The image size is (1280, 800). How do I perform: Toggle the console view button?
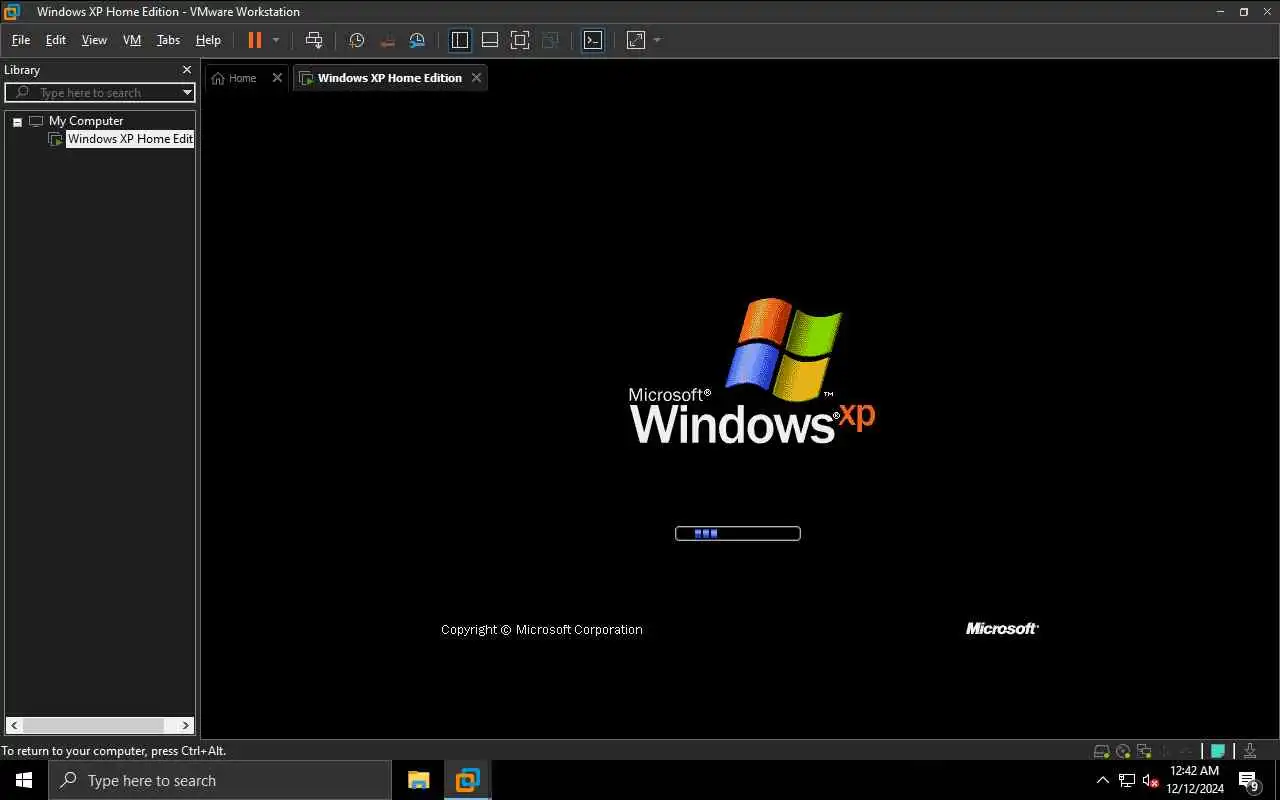[593, 40]
